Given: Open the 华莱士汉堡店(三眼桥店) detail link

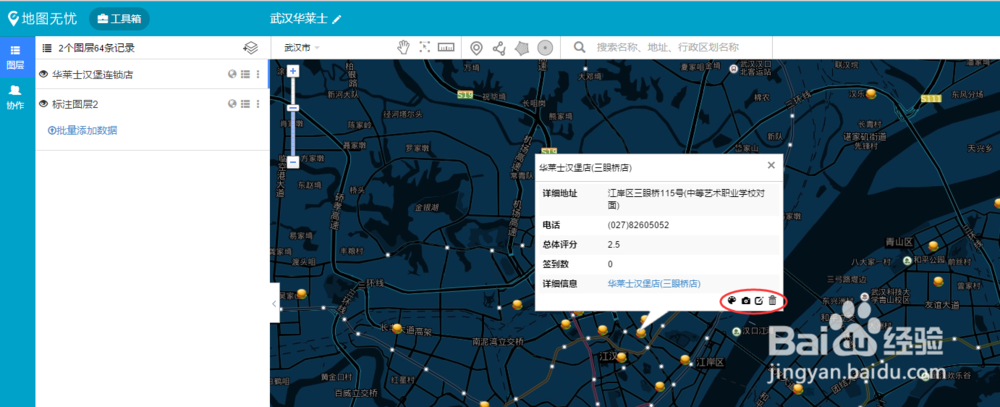Looking at the screenshot, I should [x=654, y=283].
